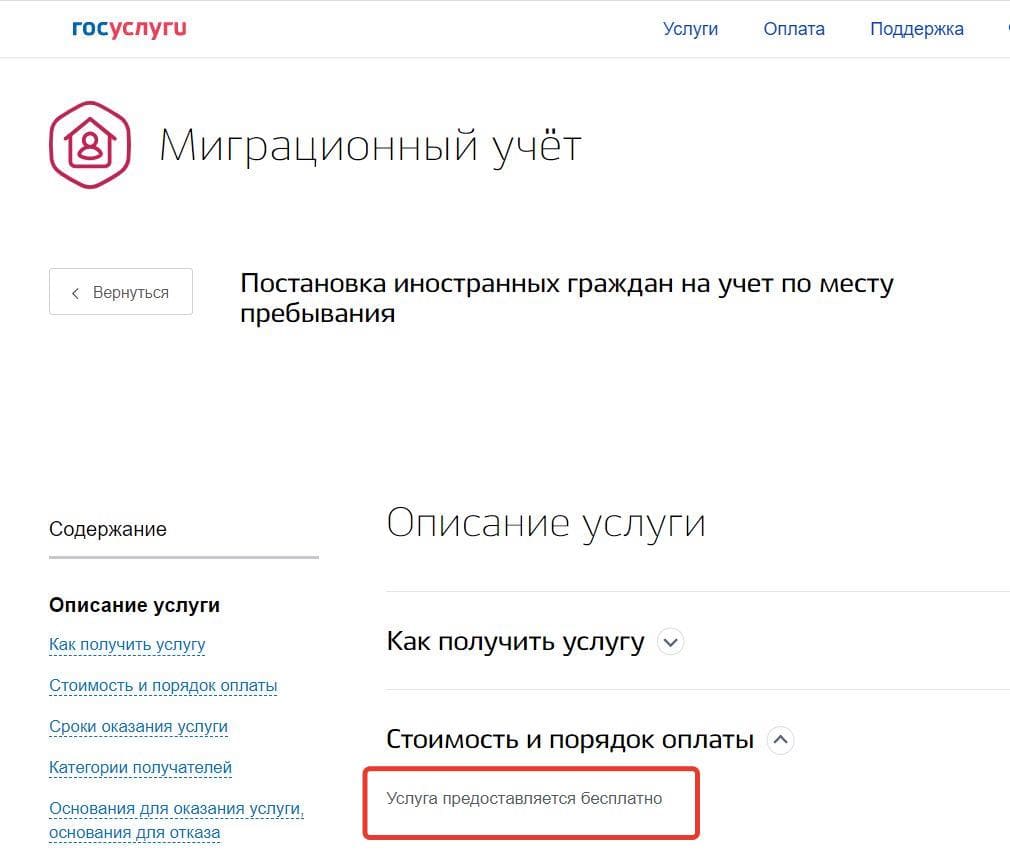Click the Госуслуги logo

pos(129,28)
